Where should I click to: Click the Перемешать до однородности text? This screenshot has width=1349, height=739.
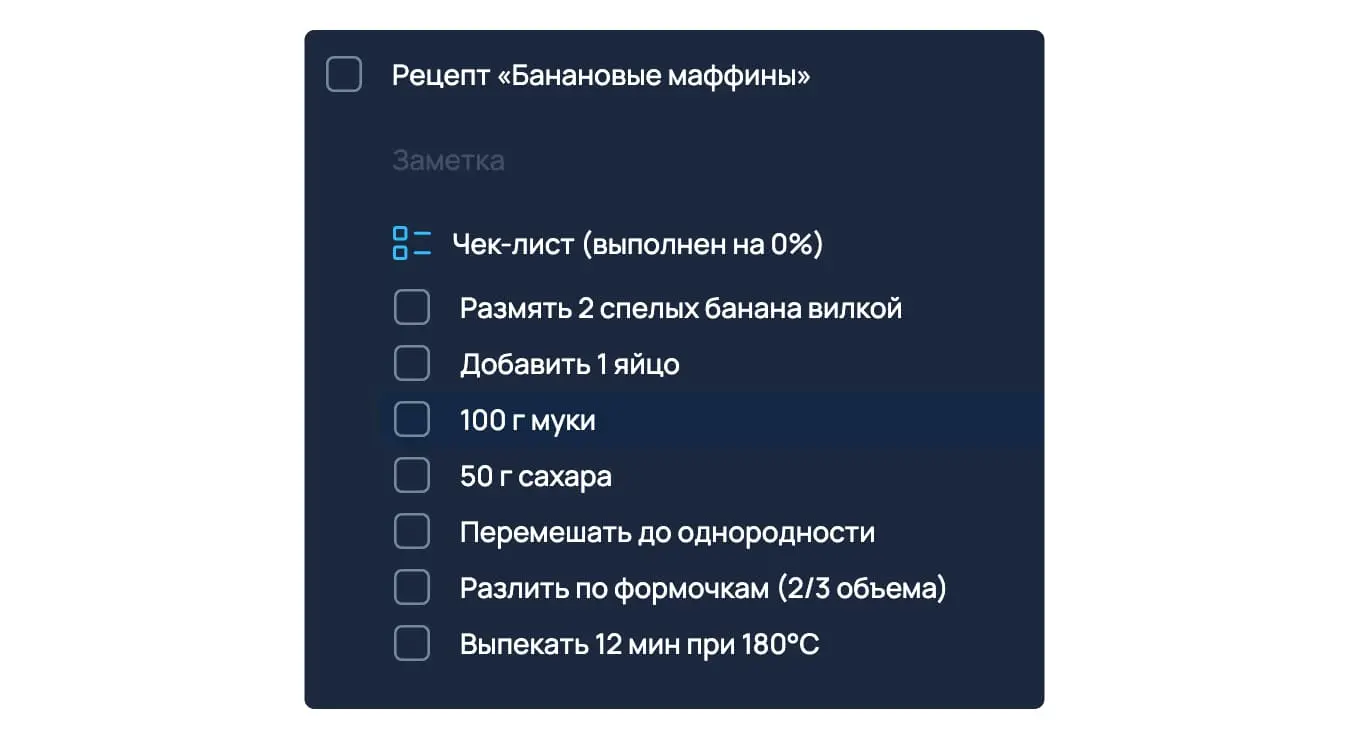tap(667, 532)
